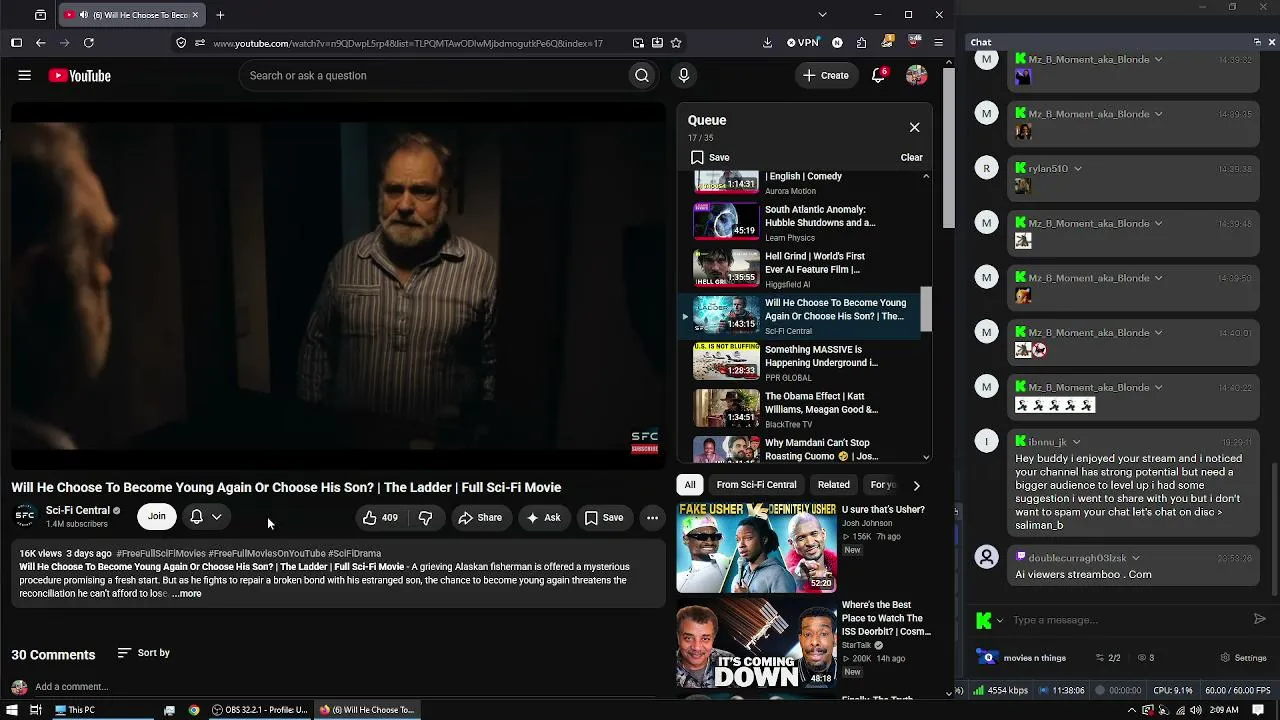Open YouTube notifications bell in header
The width and height of the screenshot is (1280, 720).
click(879, 76)
